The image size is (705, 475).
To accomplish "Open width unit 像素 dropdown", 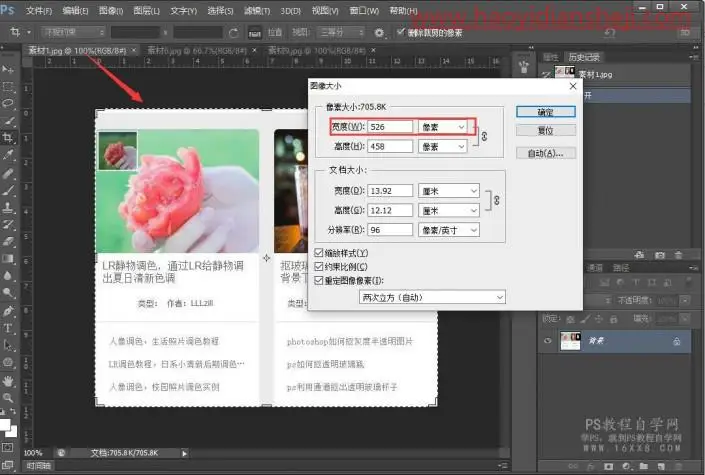I will [442, 127].
